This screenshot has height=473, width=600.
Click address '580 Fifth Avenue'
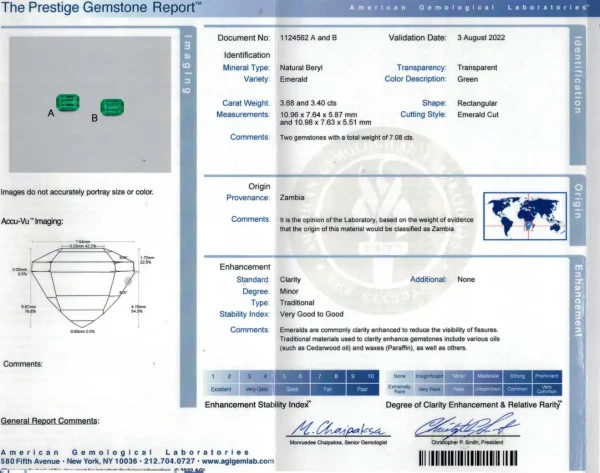point(30,461)
